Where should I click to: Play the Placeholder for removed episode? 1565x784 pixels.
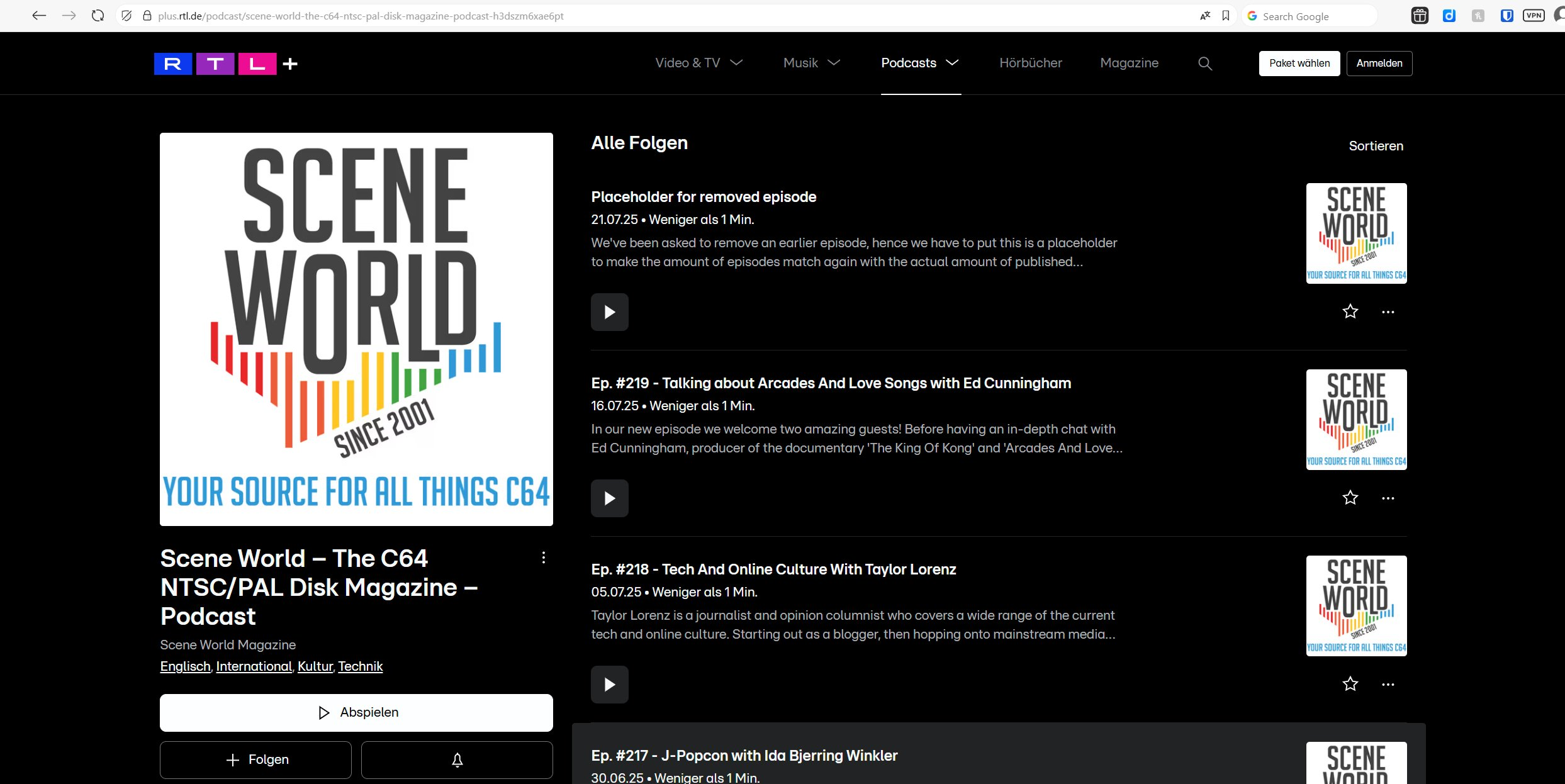[609, 312]
